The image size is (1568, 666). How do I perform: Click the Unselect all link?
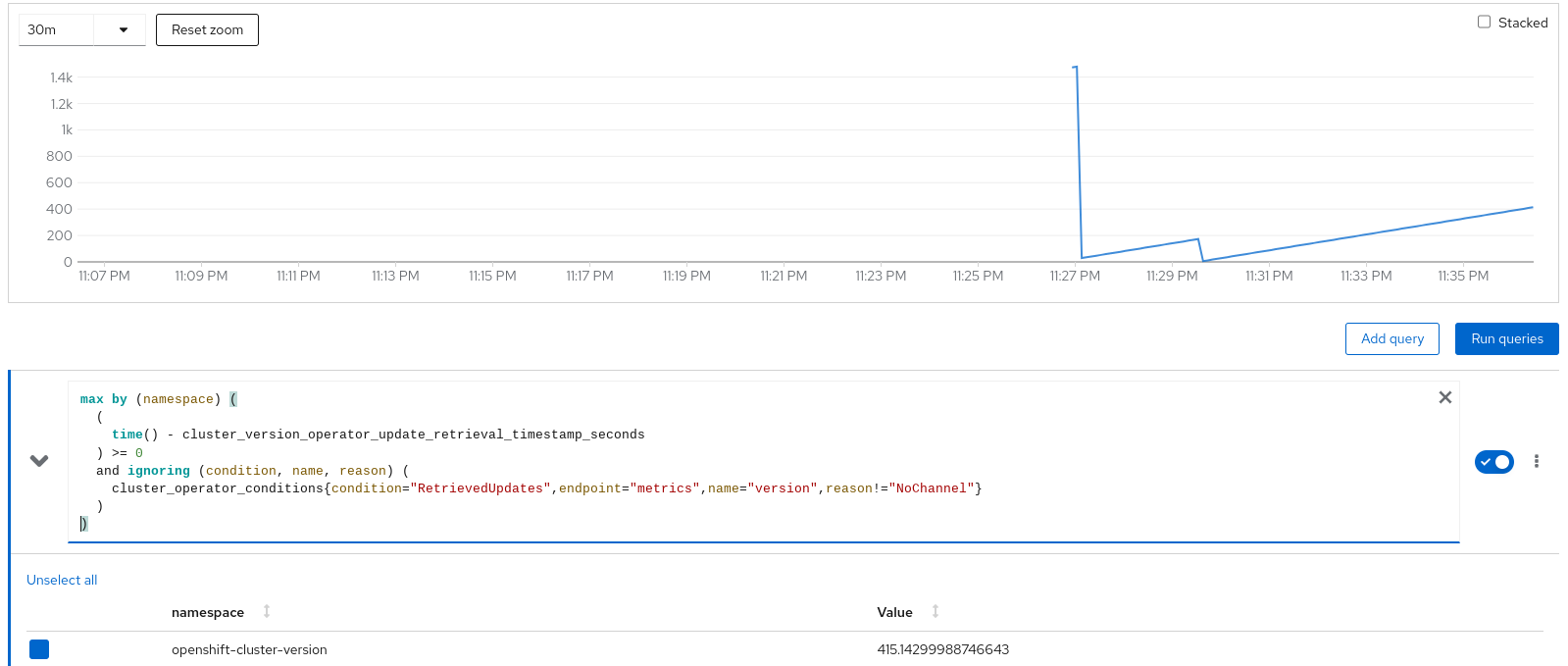tap(62, 580)
